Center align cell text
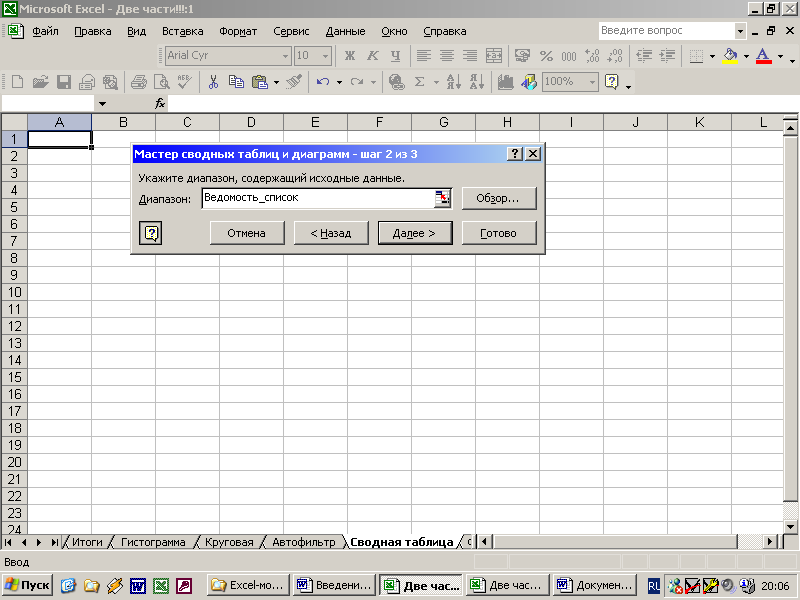 click(x=447, y=56)
